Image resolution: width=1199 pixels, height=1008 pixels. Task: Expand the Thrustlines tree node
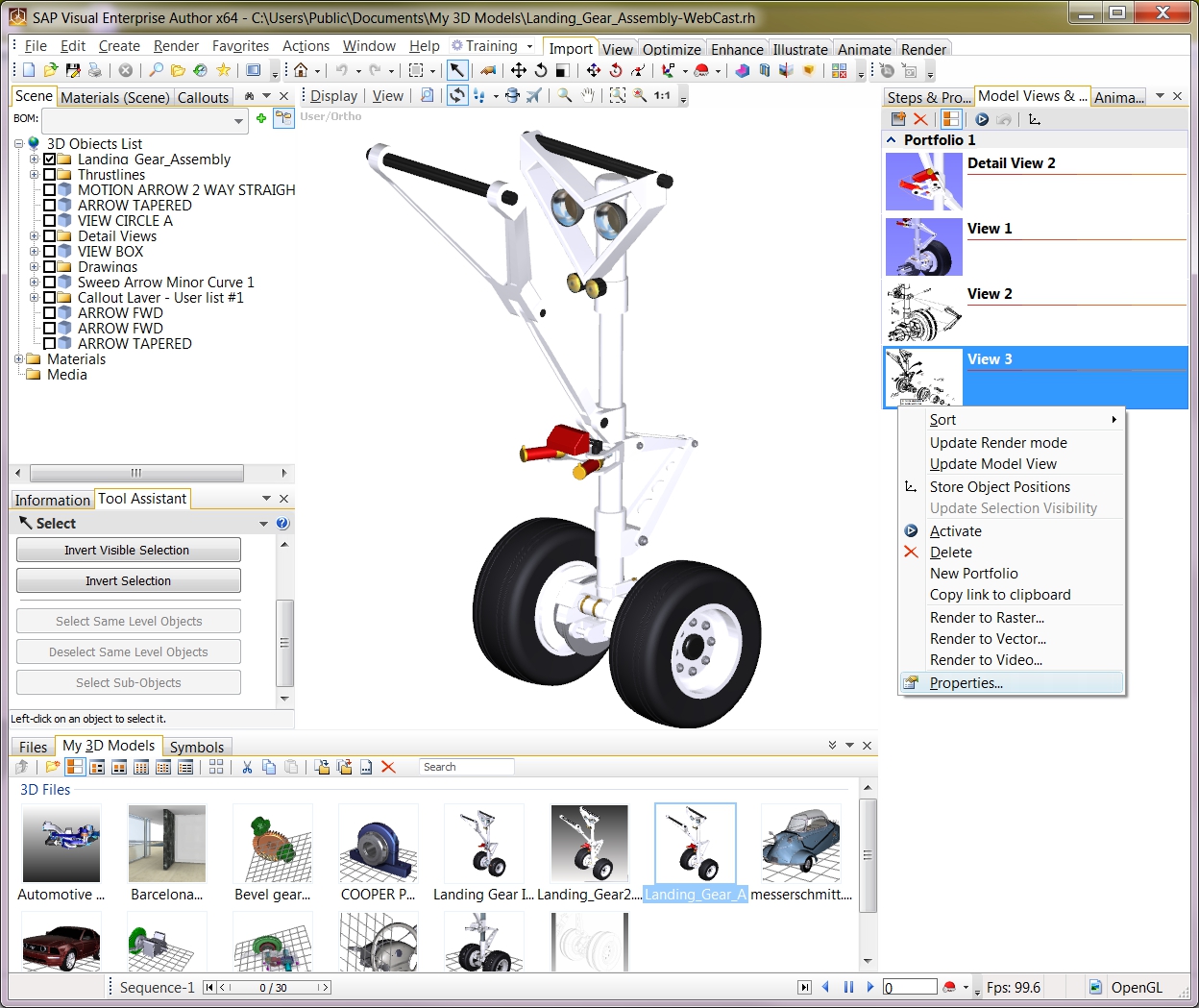point(34,175)
